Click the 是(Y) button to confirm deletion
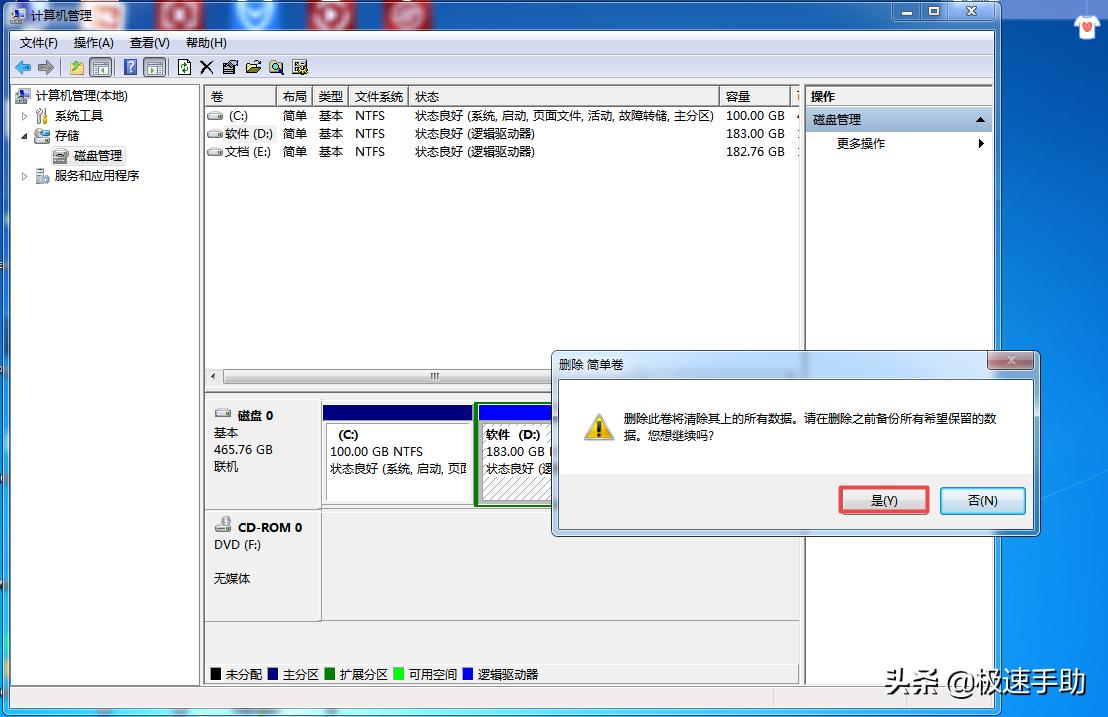Image resolution: width=1108 pixels, height=717 pixels. [x=884, y=500]
